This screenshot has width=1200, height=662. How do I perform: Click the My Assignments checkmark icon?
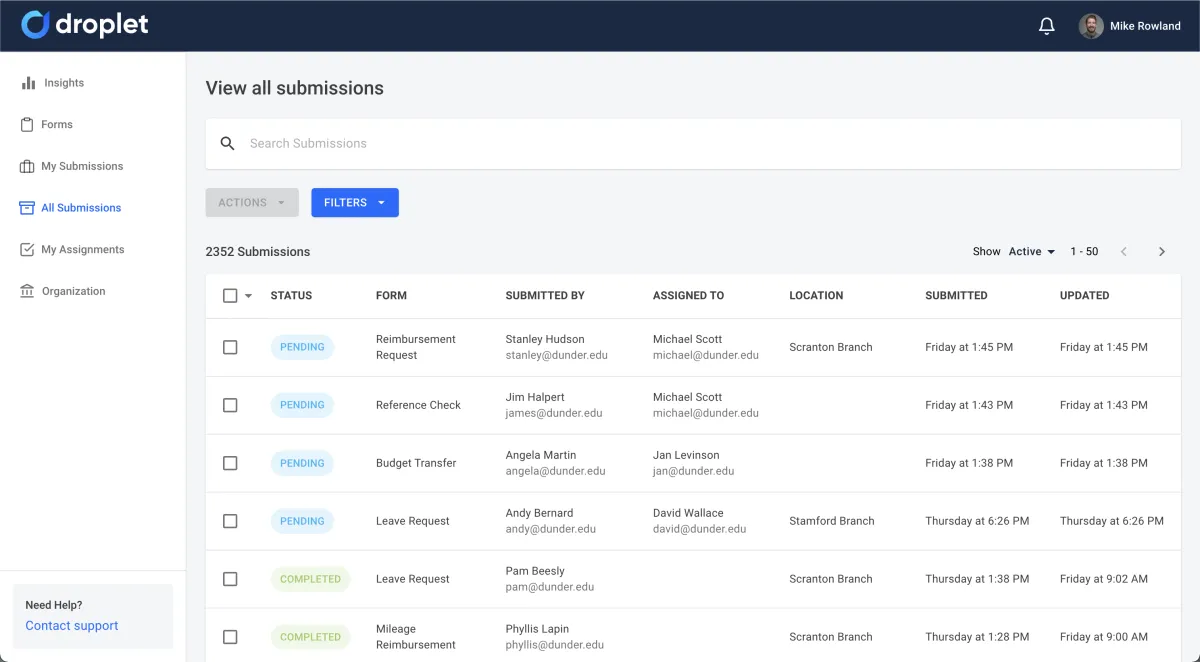tap(28, 250)
